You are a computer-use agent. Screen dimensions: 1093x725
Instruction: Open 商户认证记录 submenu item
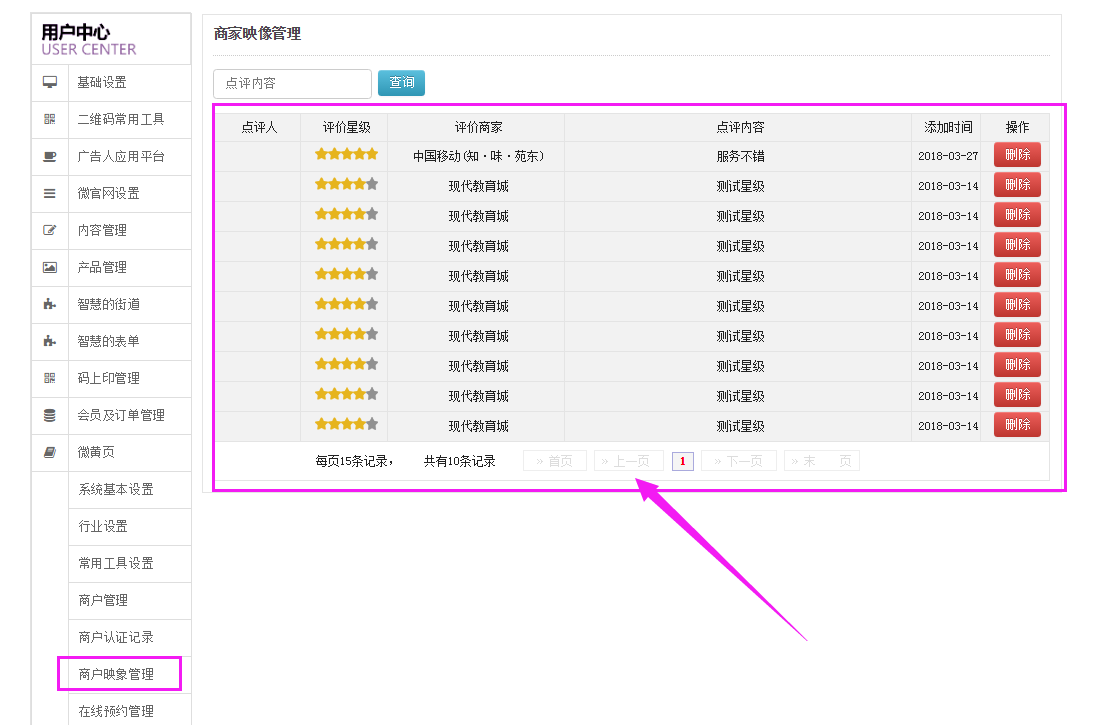click(117, 638)
